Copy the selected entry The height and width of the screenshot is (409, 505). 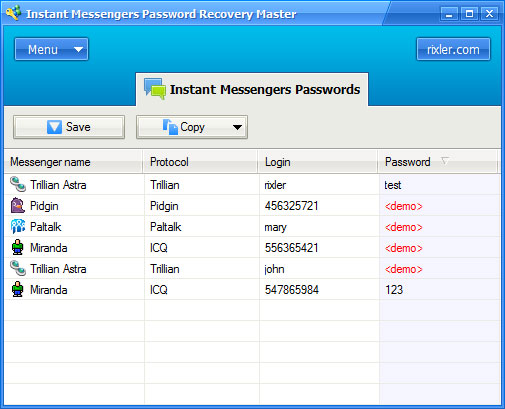coord(183,127)
